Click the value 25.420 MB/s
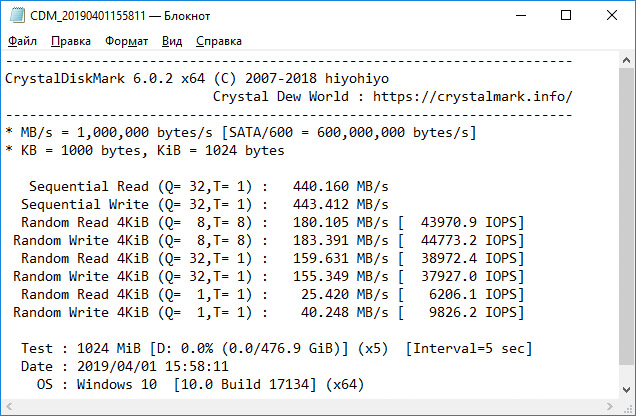The height and width of the screenshot is (416, 636). point(345,294)
